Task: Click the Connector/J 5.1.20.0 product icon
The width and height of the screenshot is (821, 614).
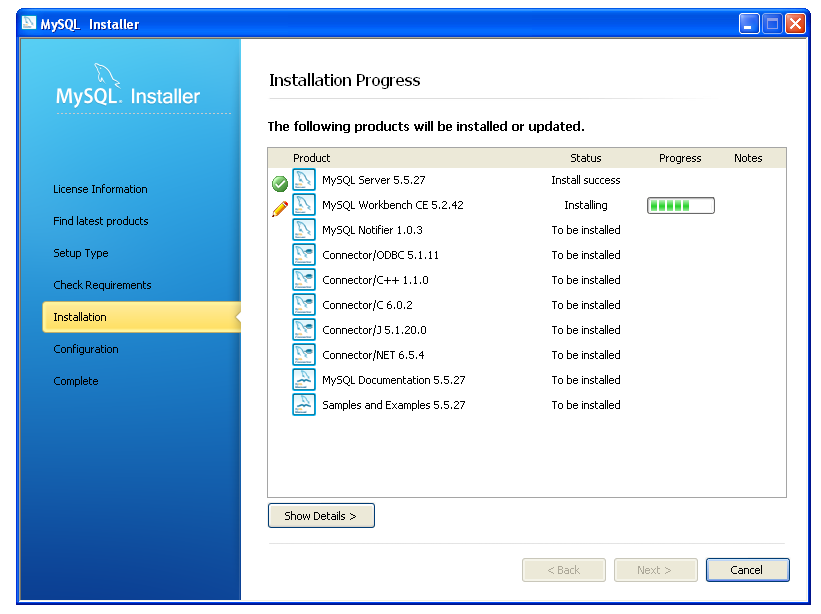Action: [304, 330]
